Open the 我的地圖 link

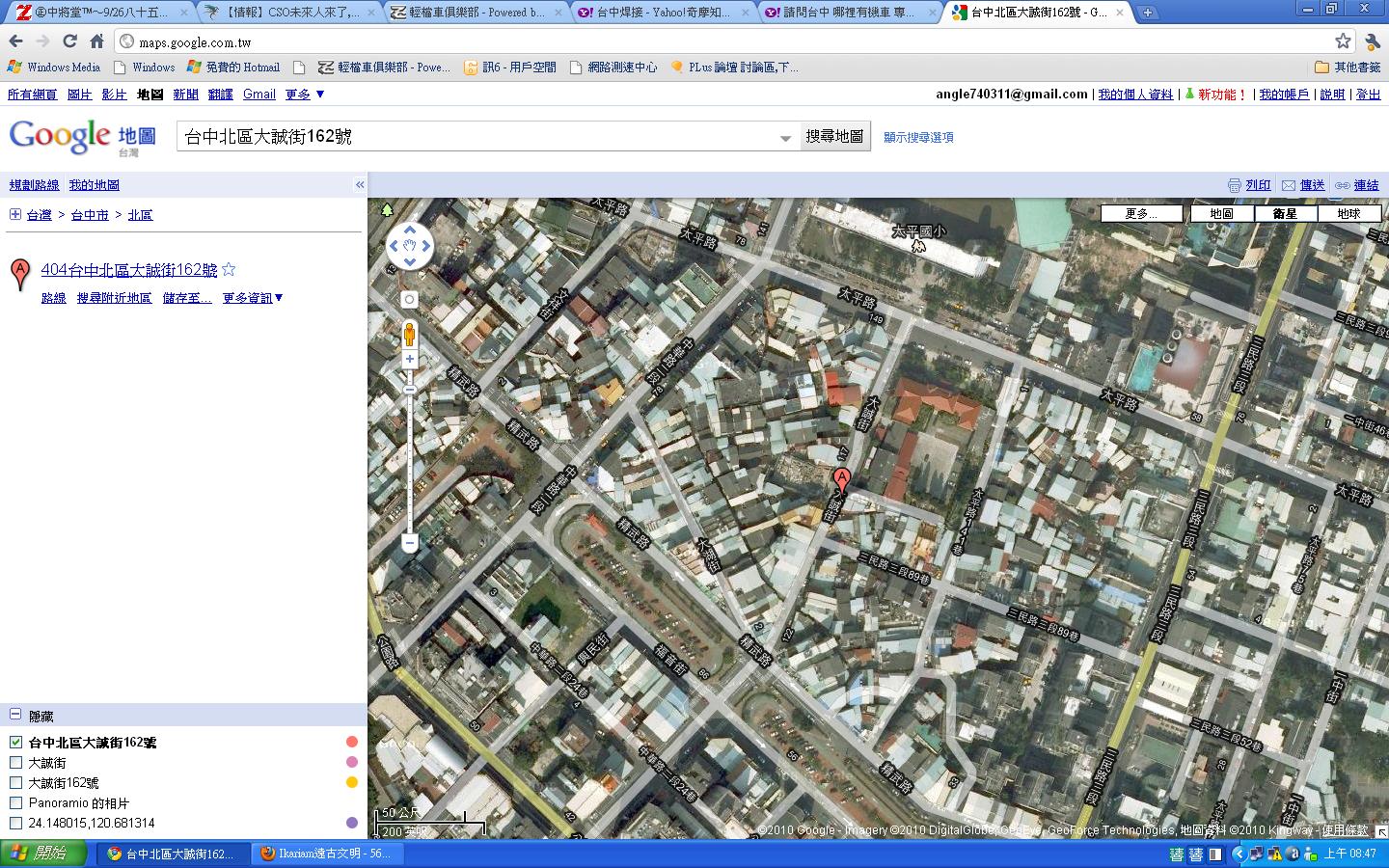pos(94,184)
